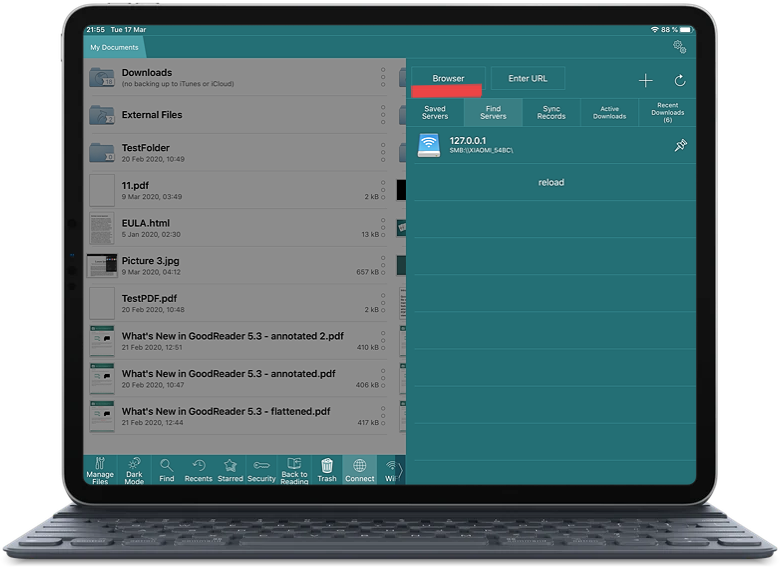Screen dimensions: 780x567
Task: Click the Browser button
Action: pyautogui.click(x=448, y=79)
